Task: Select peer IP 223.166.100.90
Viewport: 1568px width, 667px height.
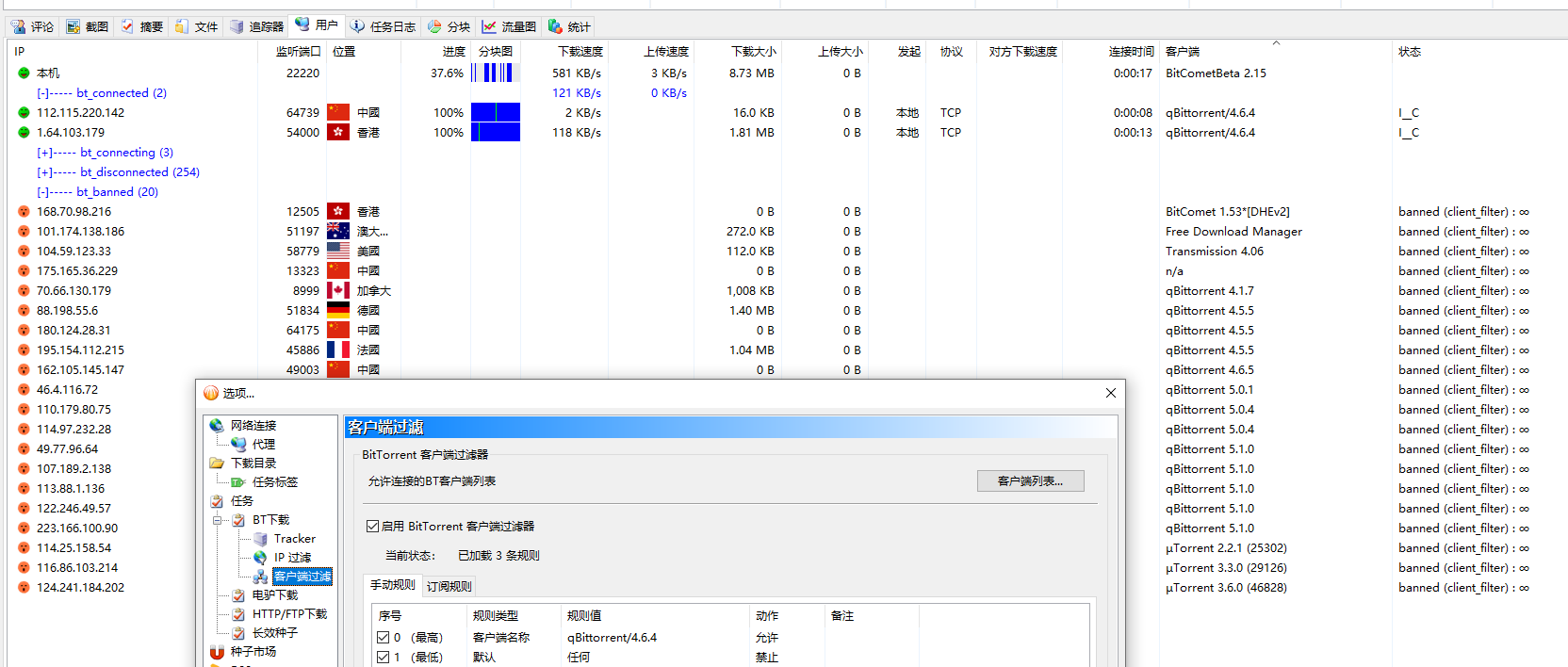Action: pos(77,528)
